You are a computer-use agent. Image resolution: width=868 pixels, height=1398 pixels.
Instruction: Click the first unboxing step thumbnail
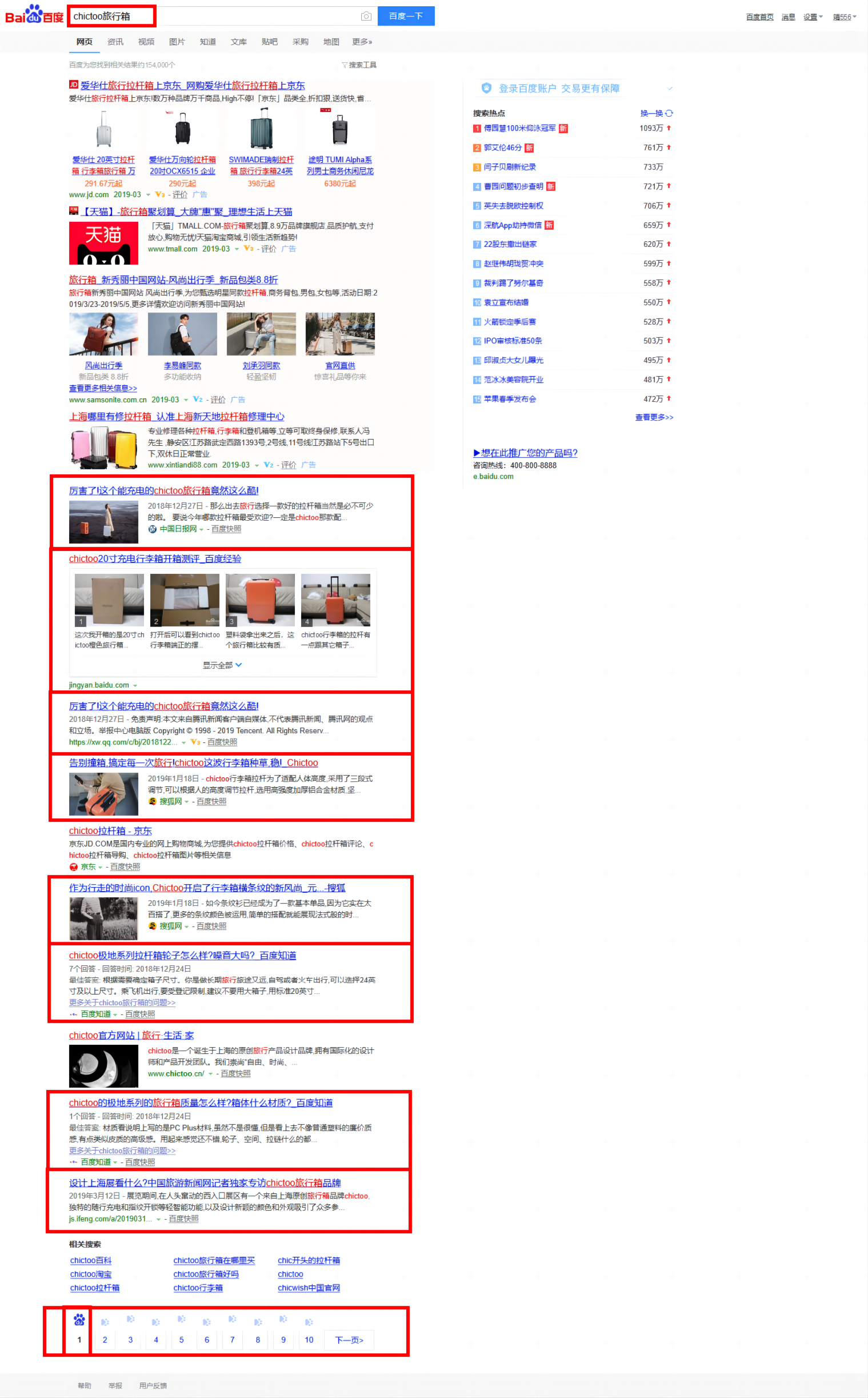click(109, 600)
